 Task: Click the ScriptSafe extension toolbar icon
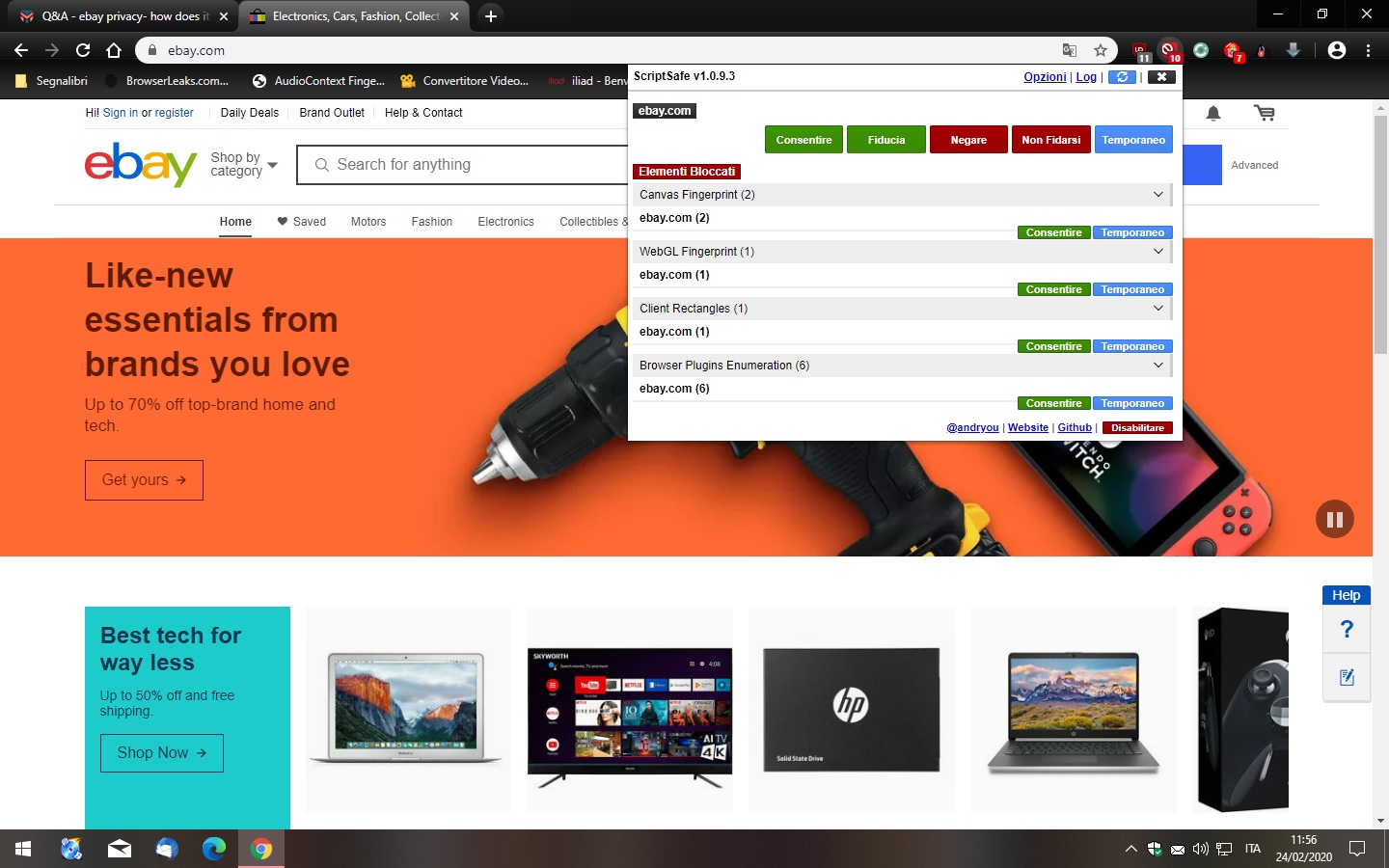(1170, 50)
